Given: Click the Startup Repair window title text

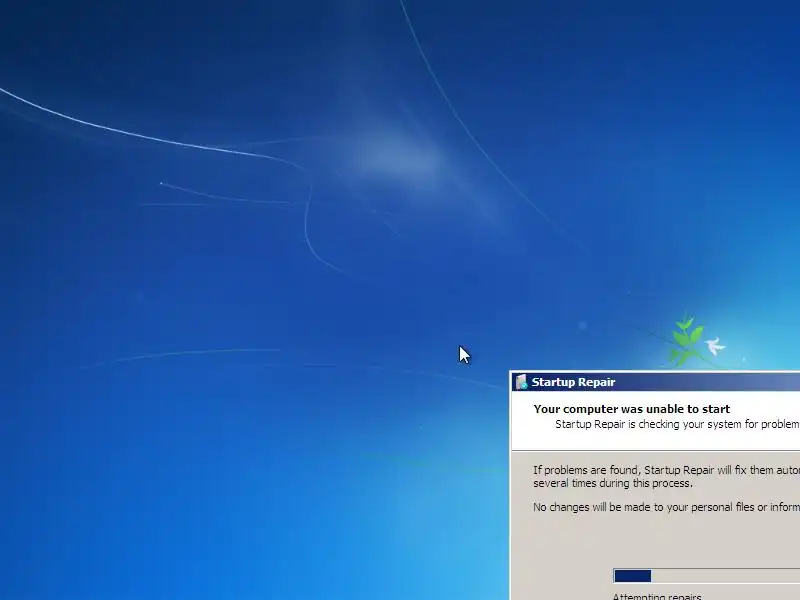Looking at the screenshot, I should 573,383.
